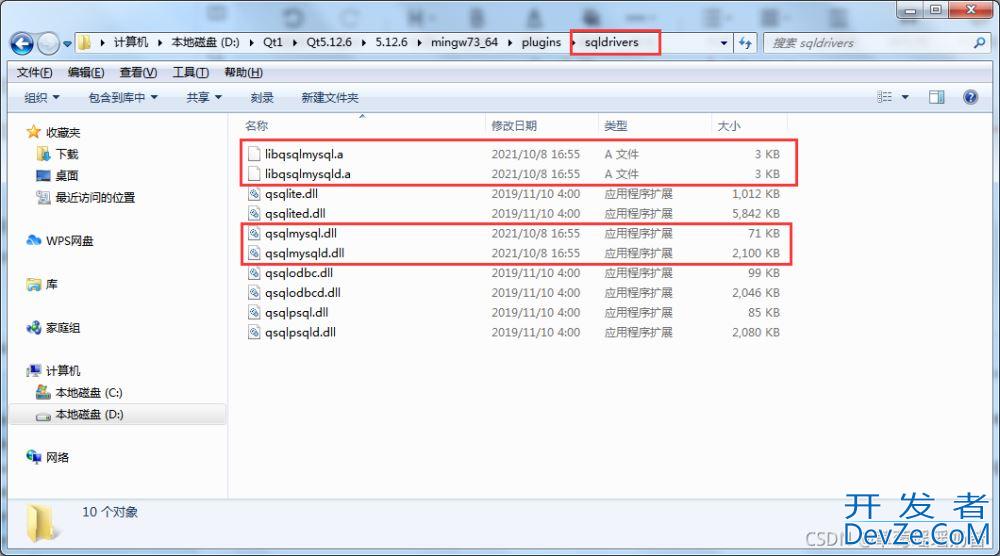Open the 共享 dropdown
This screenshot has width=1000, height=556.
pos(204,98)
